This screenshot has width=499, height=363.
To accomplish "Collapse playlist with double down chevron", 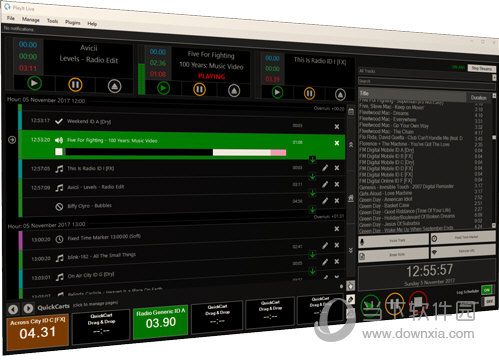I will pos(351,250).
